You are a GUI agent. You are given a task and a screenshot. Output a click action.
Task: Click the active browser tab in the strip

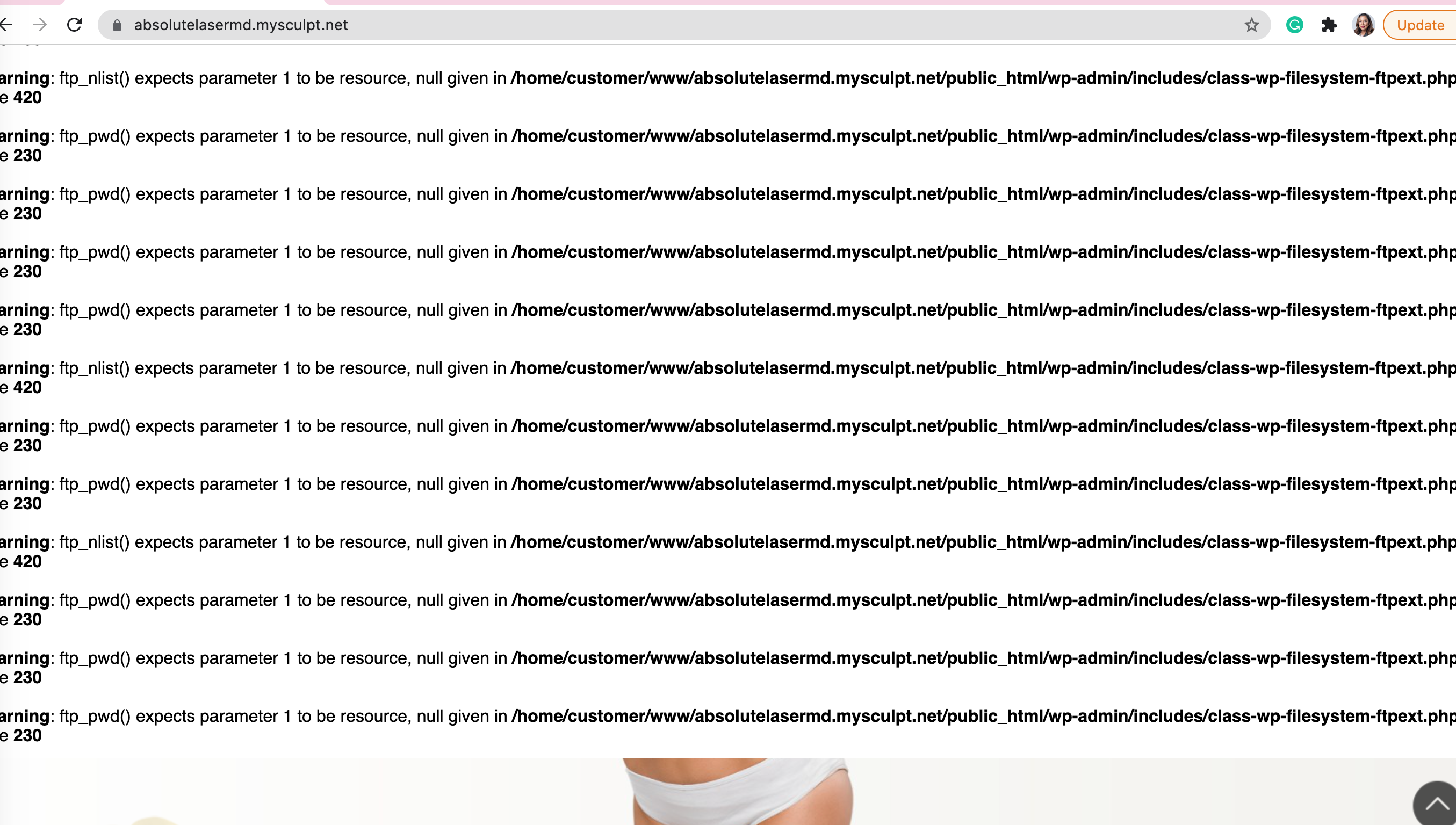194,2
